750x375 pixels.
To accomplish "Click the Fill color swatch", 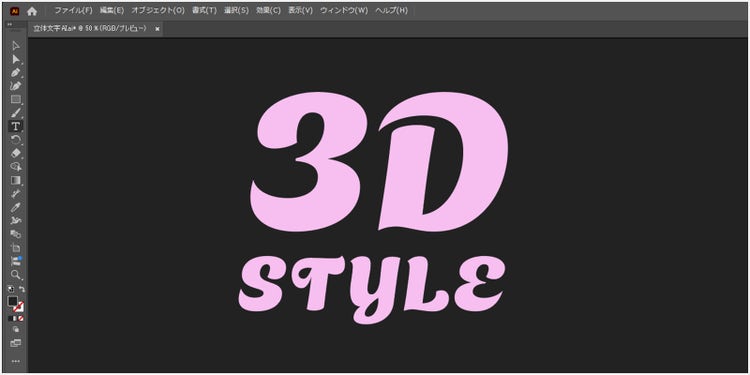I will (x=12, y=301).
